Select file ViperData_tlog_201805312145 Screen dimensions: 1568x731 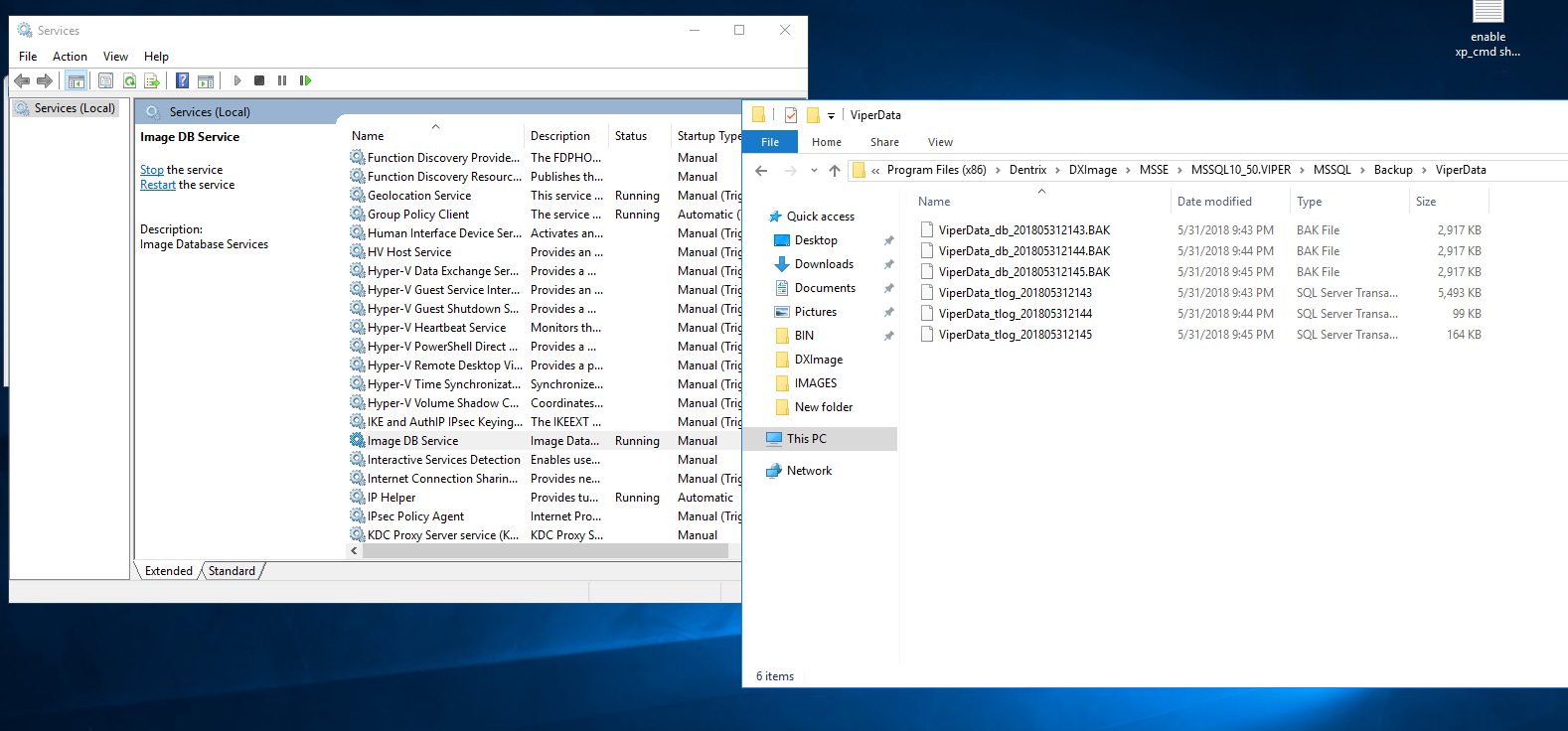point(1016,335)
